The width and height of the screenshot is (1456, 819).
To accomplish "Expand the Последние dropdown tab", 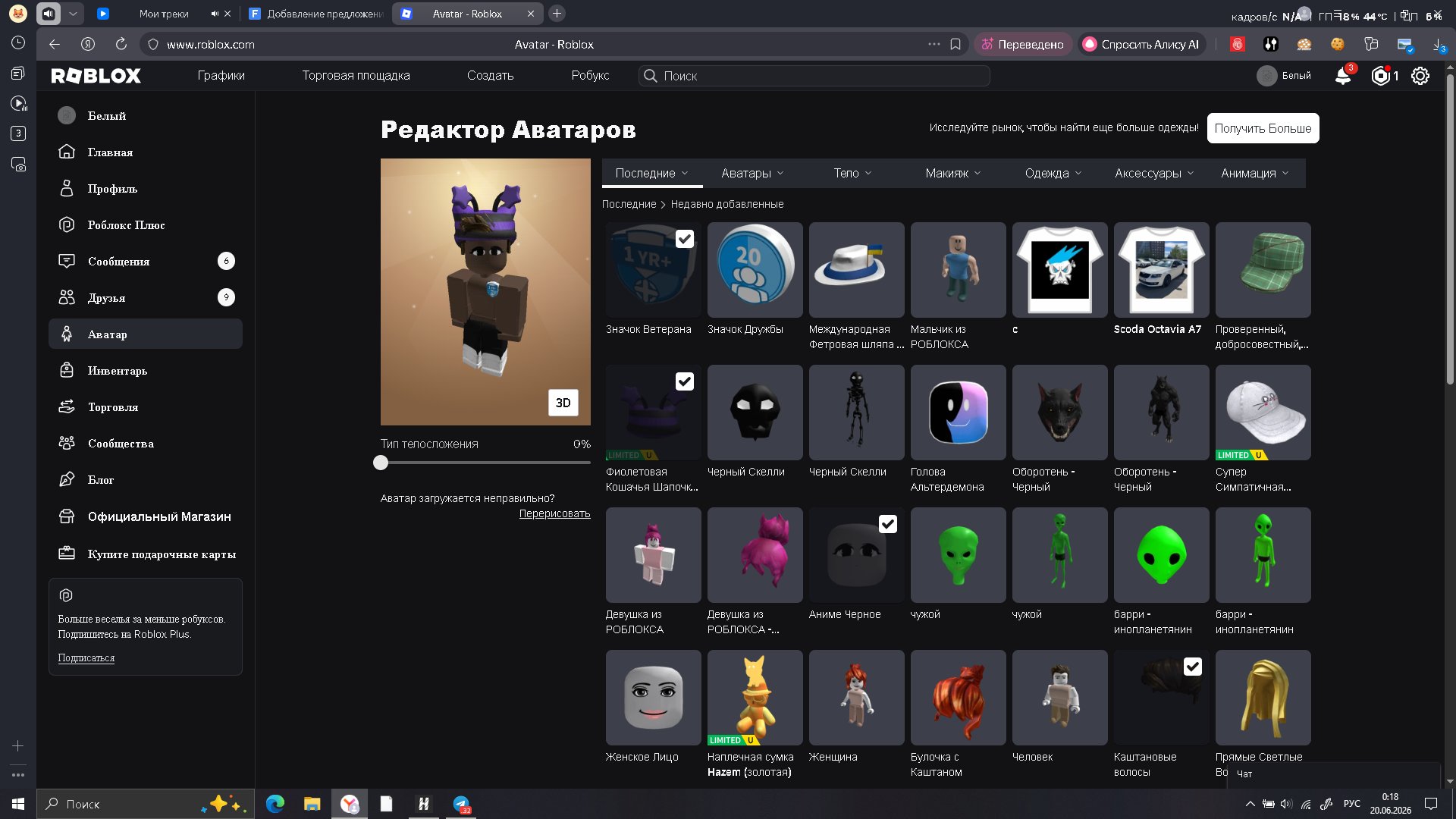I will pos(652,174).
